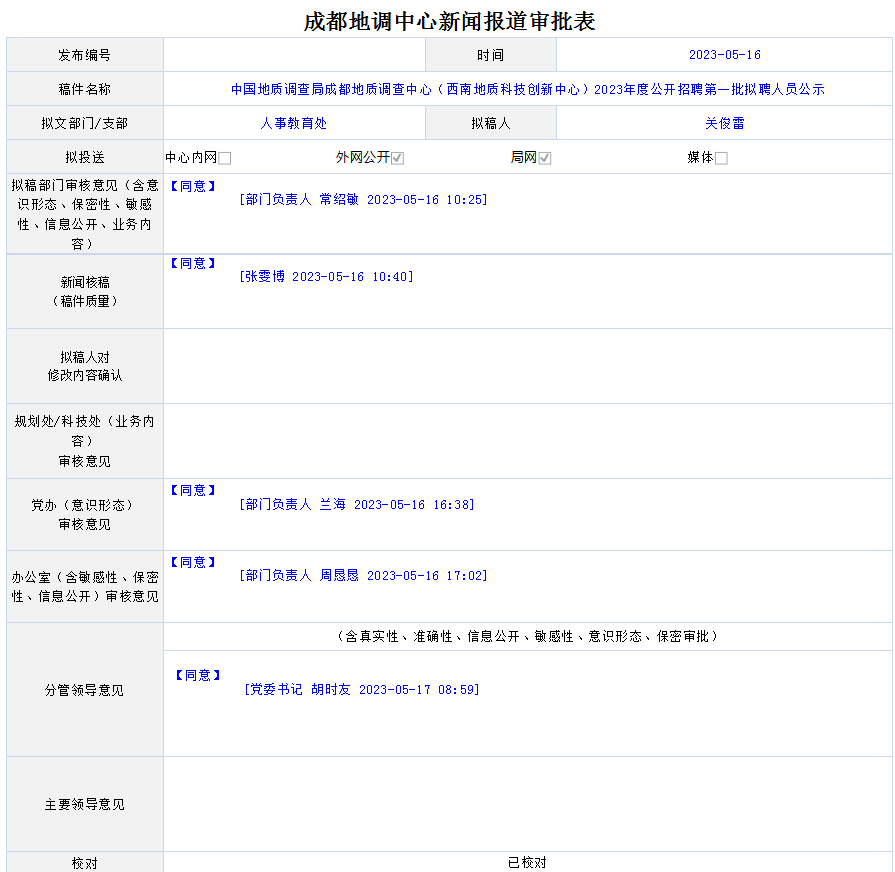The width and height of the screenshot is (895, 872).
Task: Click the 兰海 approval signature line
Action: click(357, 504)
